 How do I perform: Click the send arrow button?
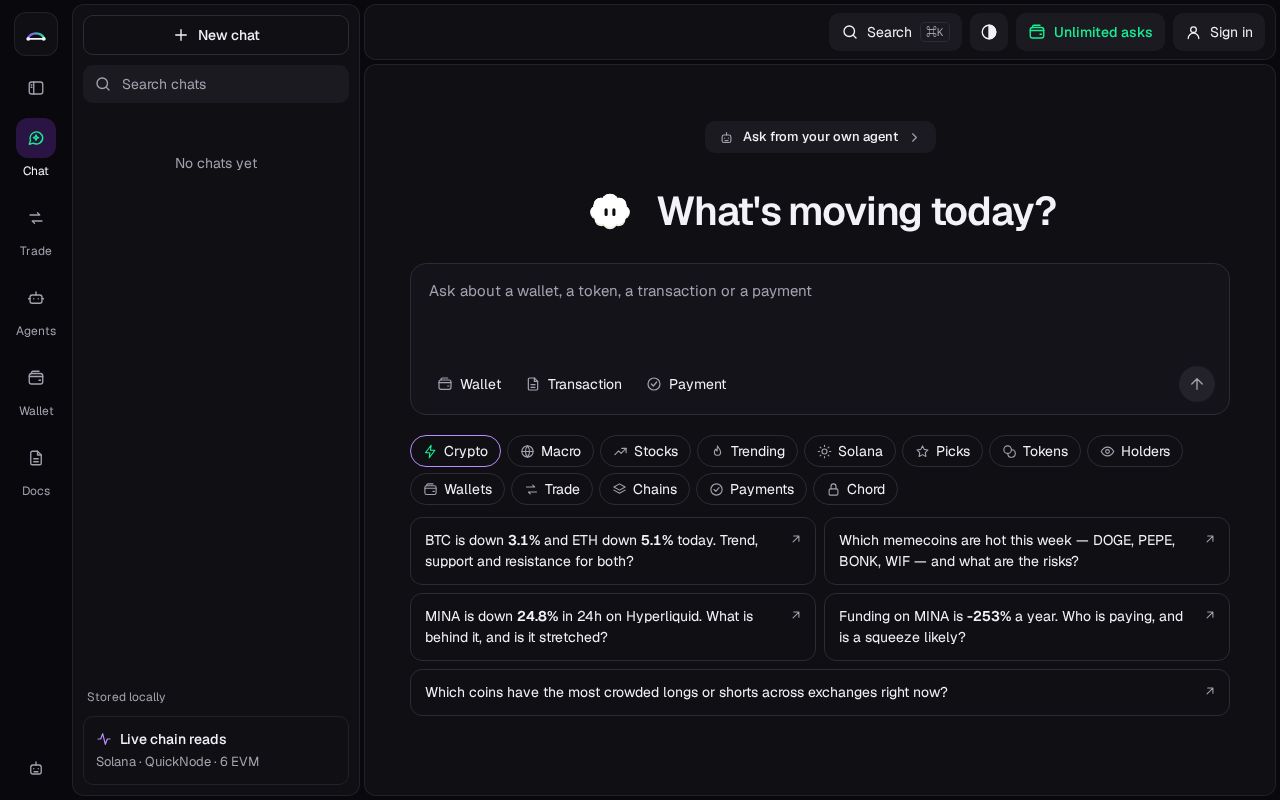(x=1197, y=384)
